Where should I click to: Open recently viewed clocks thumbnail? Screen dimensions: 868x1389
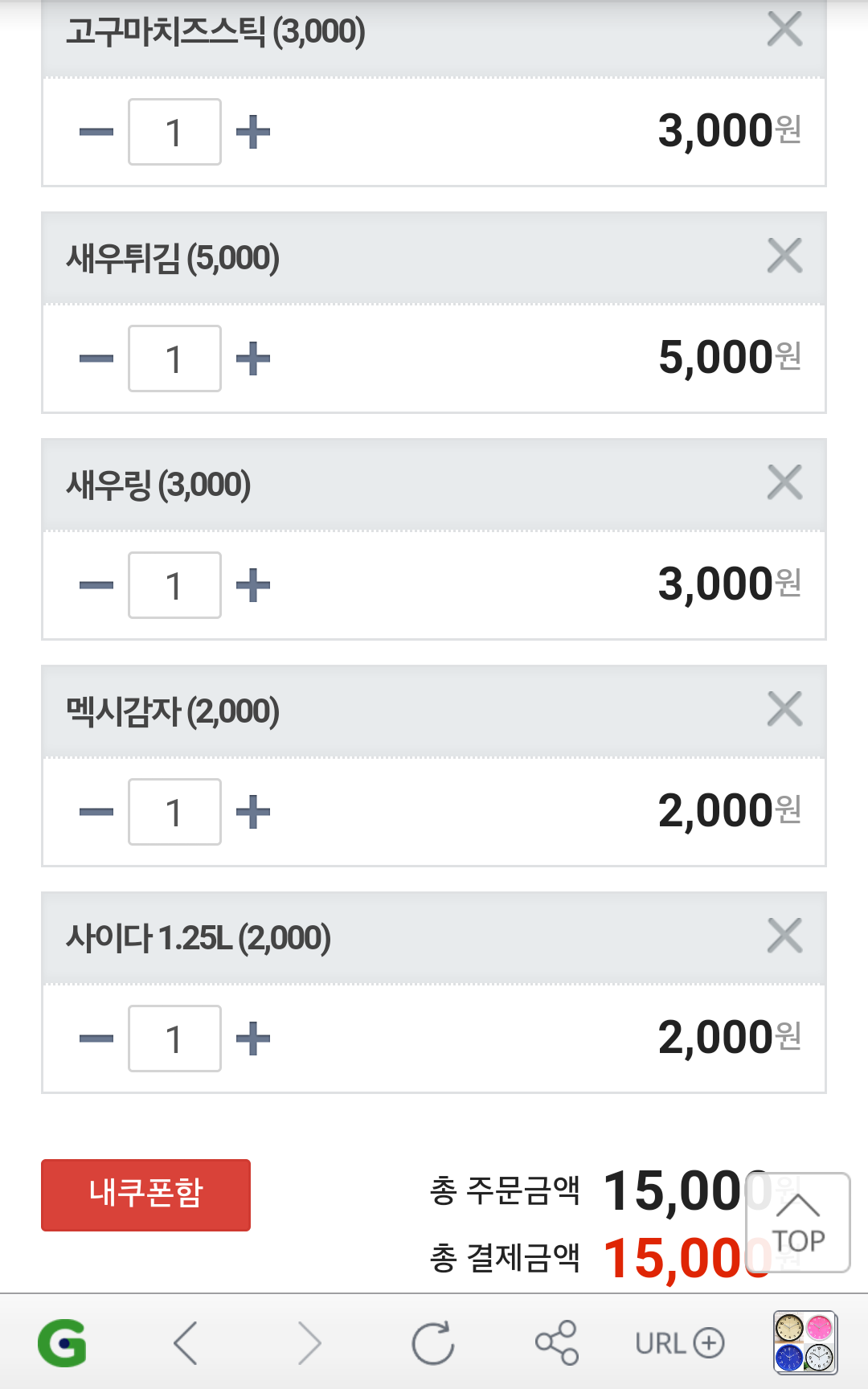click(805, 1342)
